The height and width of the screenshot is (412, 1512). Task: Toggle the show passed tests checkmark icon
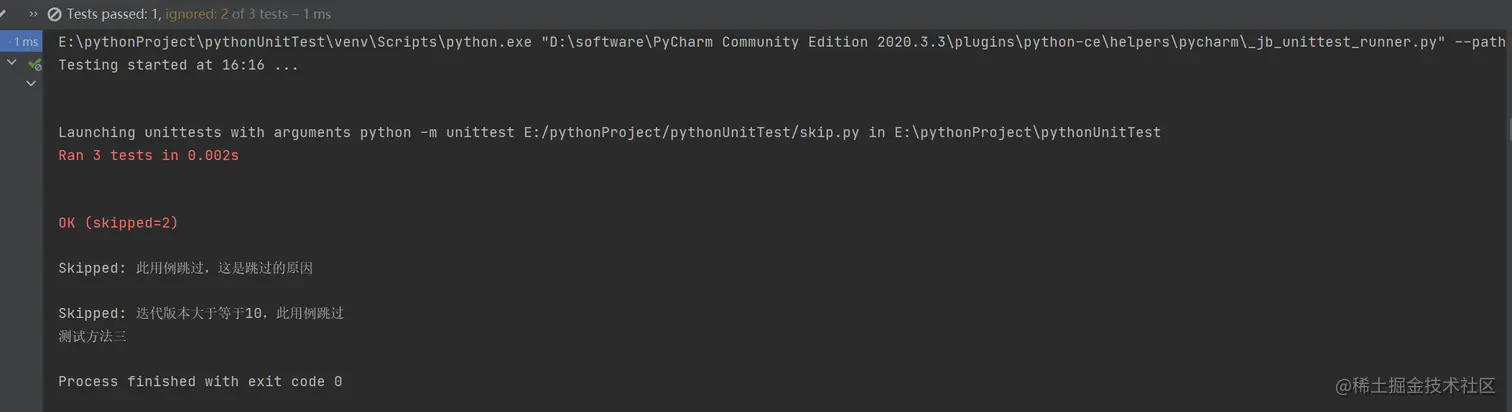click(x=3, y=14)
